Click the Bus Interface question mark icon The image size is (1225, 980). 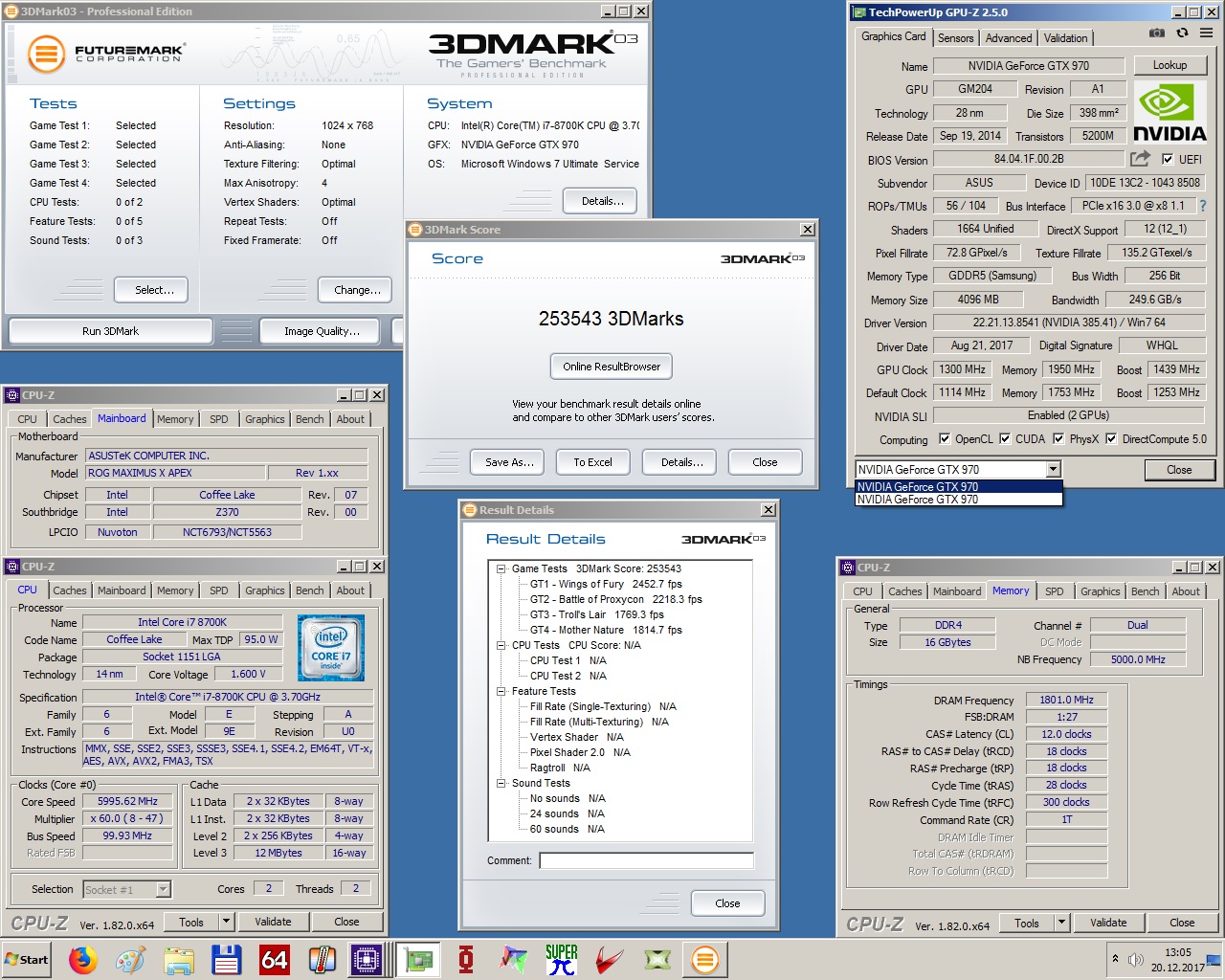click(x=1203, y=206)
